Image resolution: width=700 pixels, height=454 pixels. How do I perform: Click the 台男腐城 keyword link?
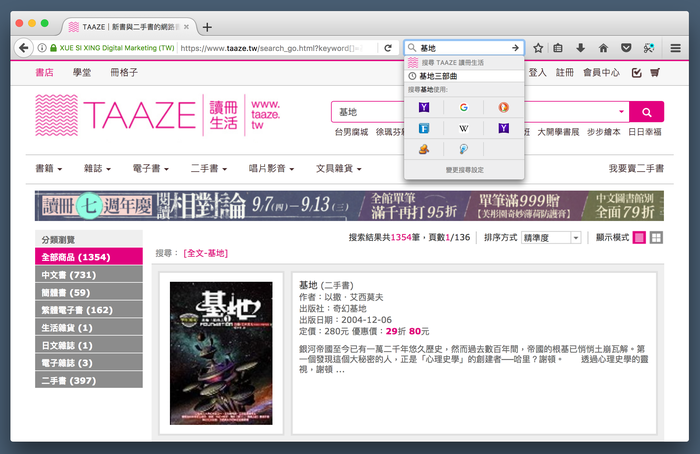351,132
